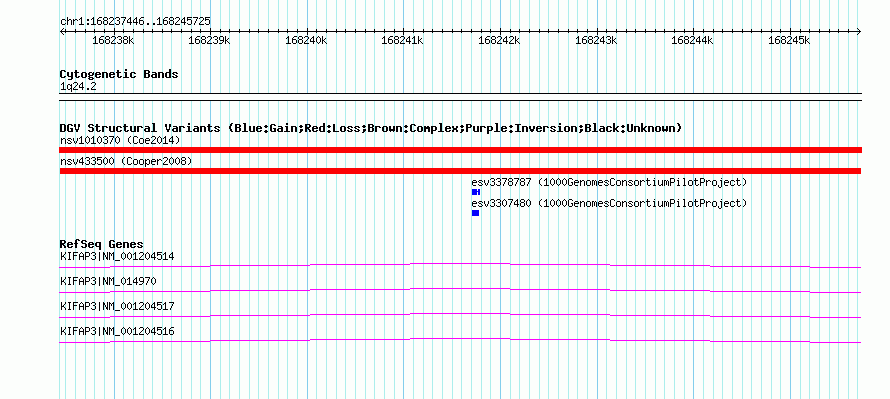Screen dimensions: 890x399
Task: Click the red nsv1010370 loss bar
Action: [x=461, y=150]
